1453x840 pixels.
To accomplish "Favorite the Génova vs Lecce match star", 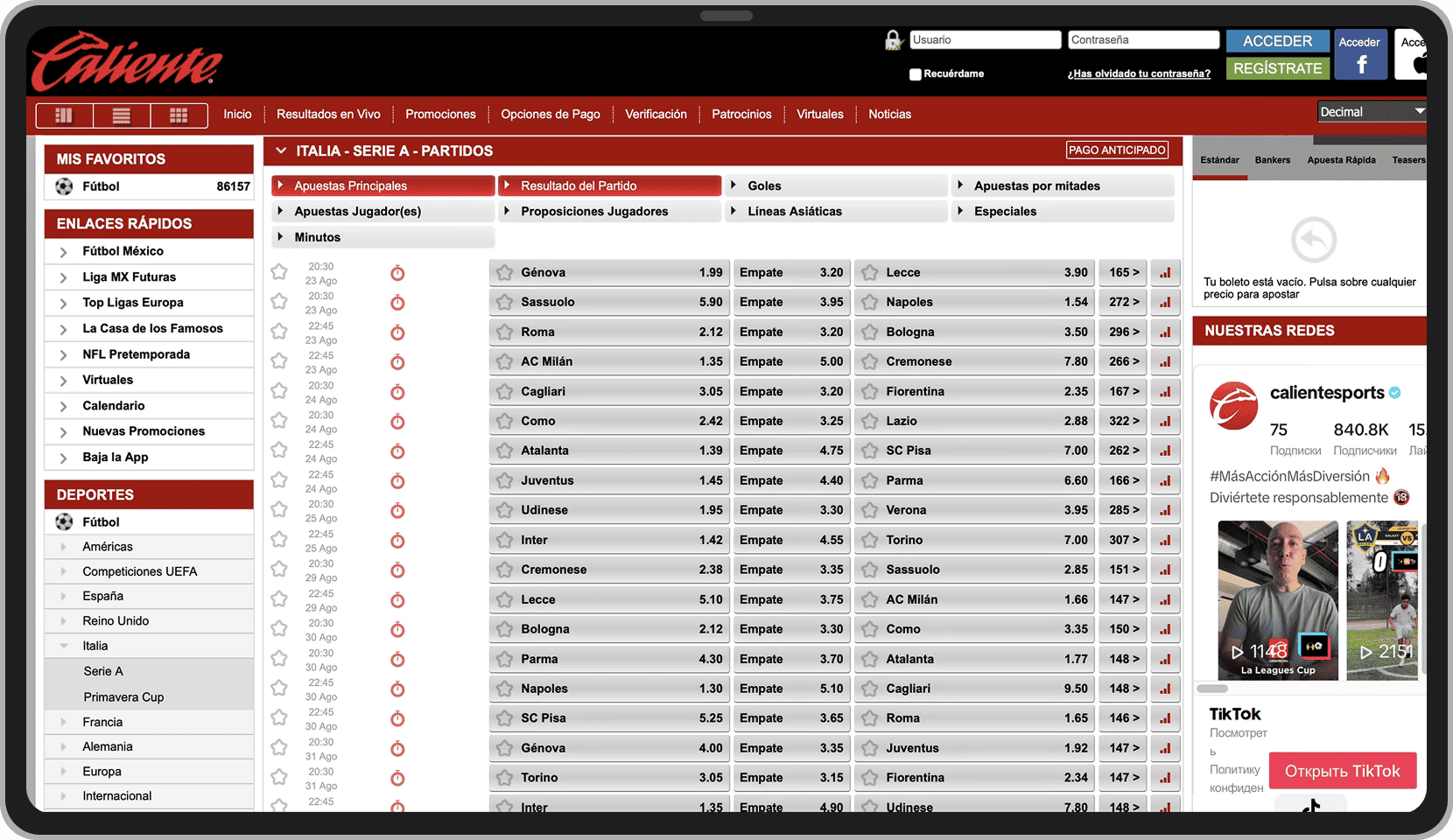I will point(279,272).
